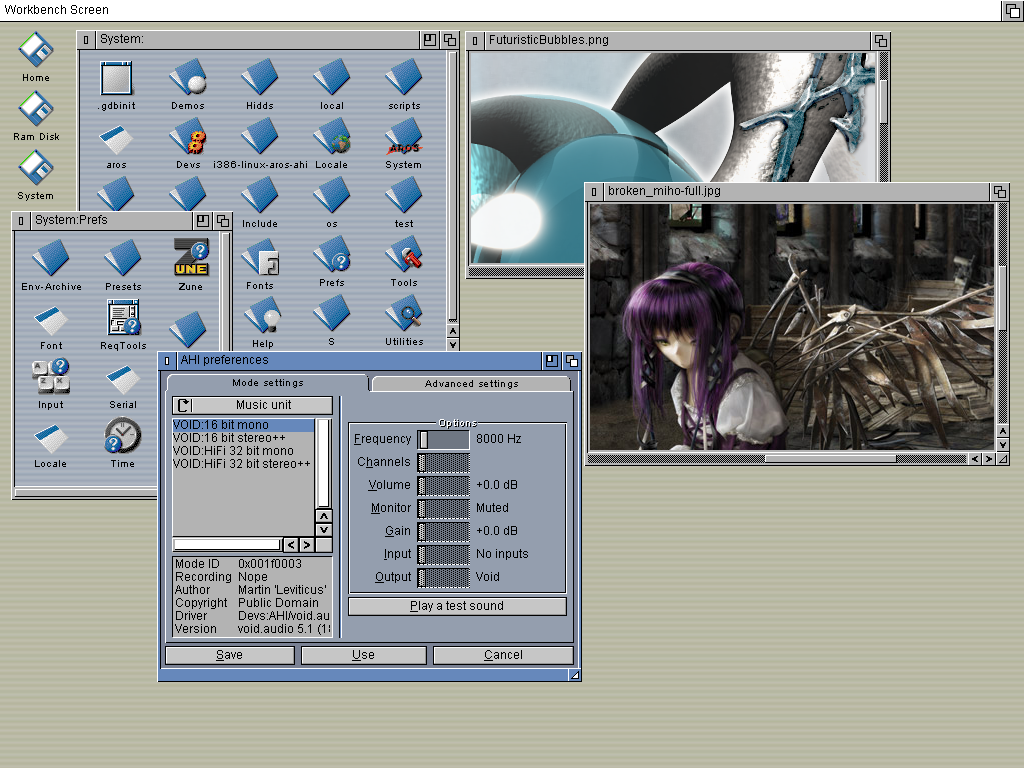Open the Music unit cycle selector

(253, 405)
